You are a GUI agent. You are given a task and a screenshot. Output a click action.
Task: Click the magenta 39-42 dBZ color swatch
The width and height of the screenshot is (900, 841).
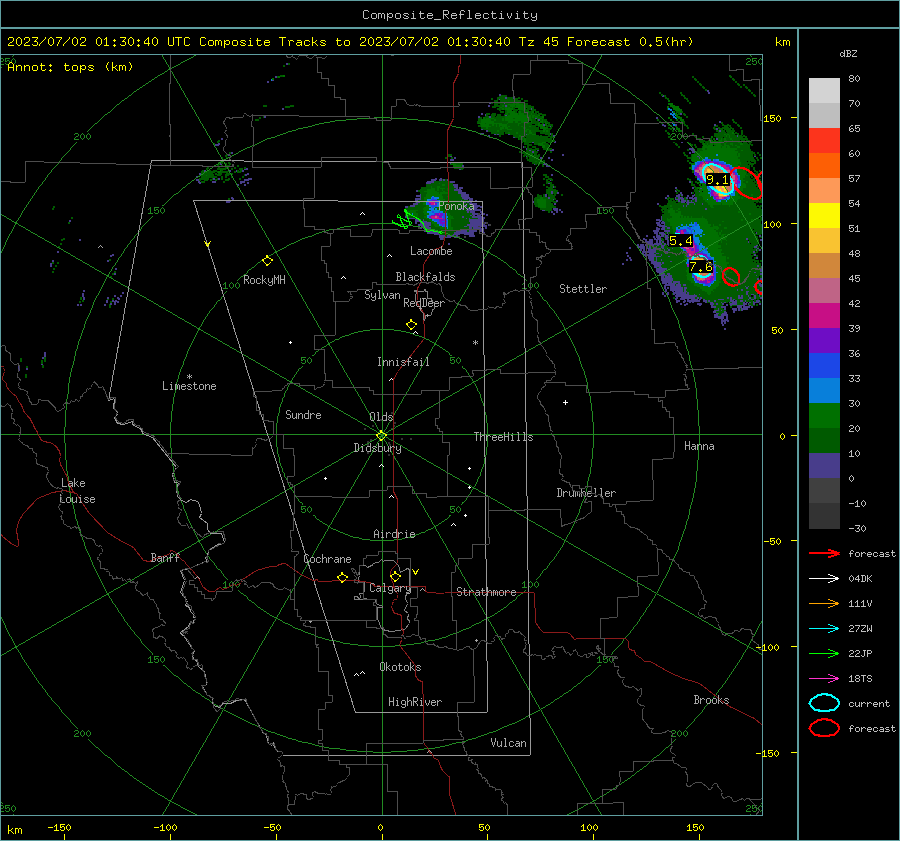point(824,315)
